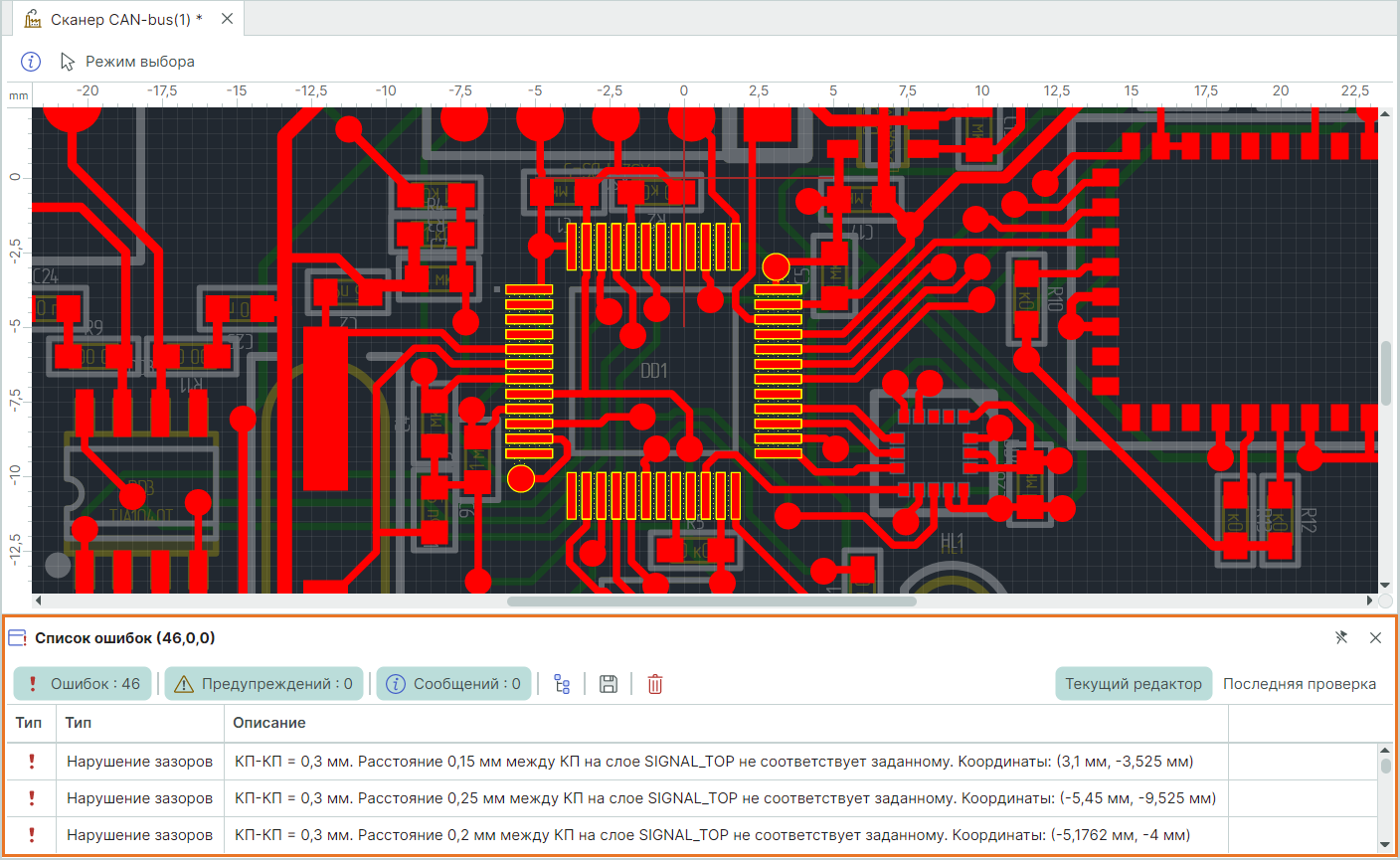Close the Сканер CAN-bus(1) tab

pos(227,19)
